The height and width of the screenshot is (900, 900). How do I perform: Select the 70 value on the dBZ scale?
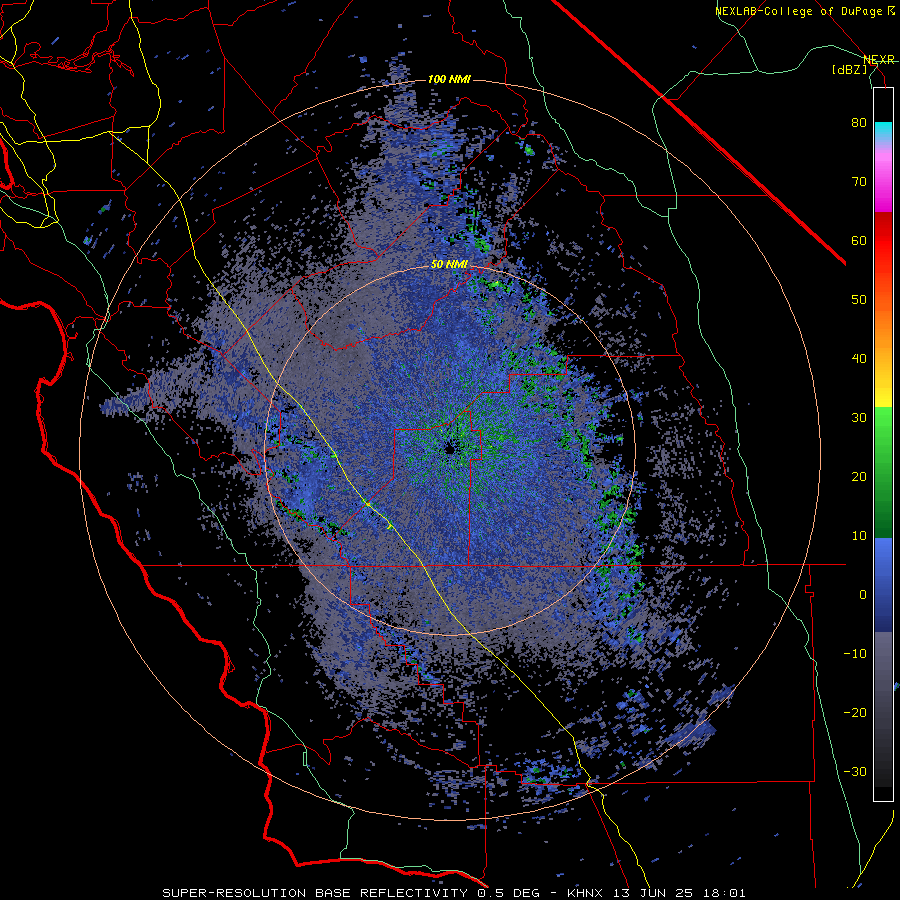(859, 181)
